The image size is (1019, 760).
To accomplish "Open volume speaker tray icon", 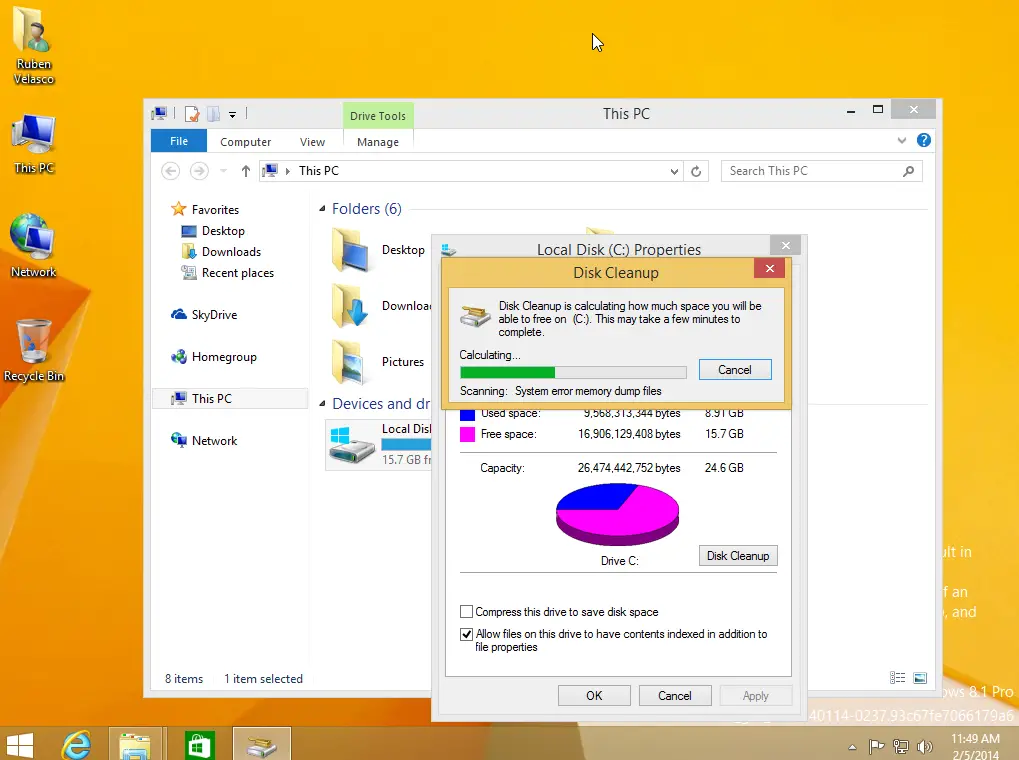I will (924, 746).
